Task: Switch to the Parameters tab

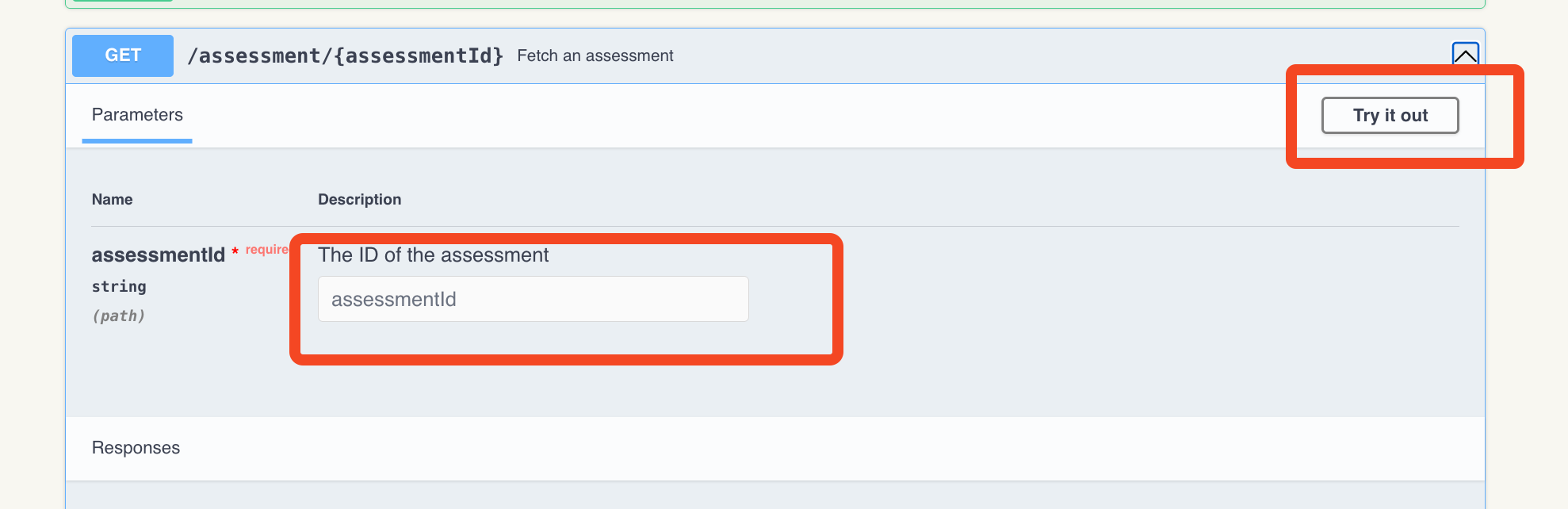Action: coord(137,115)
